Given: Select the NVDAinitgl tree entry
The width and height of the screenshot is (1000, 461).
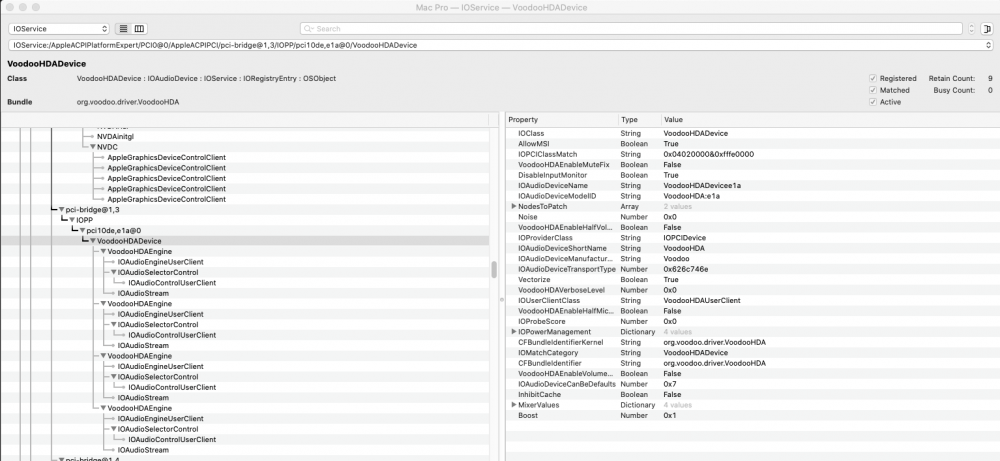Looking at the screenshot, I should click(x=115, y=136).
